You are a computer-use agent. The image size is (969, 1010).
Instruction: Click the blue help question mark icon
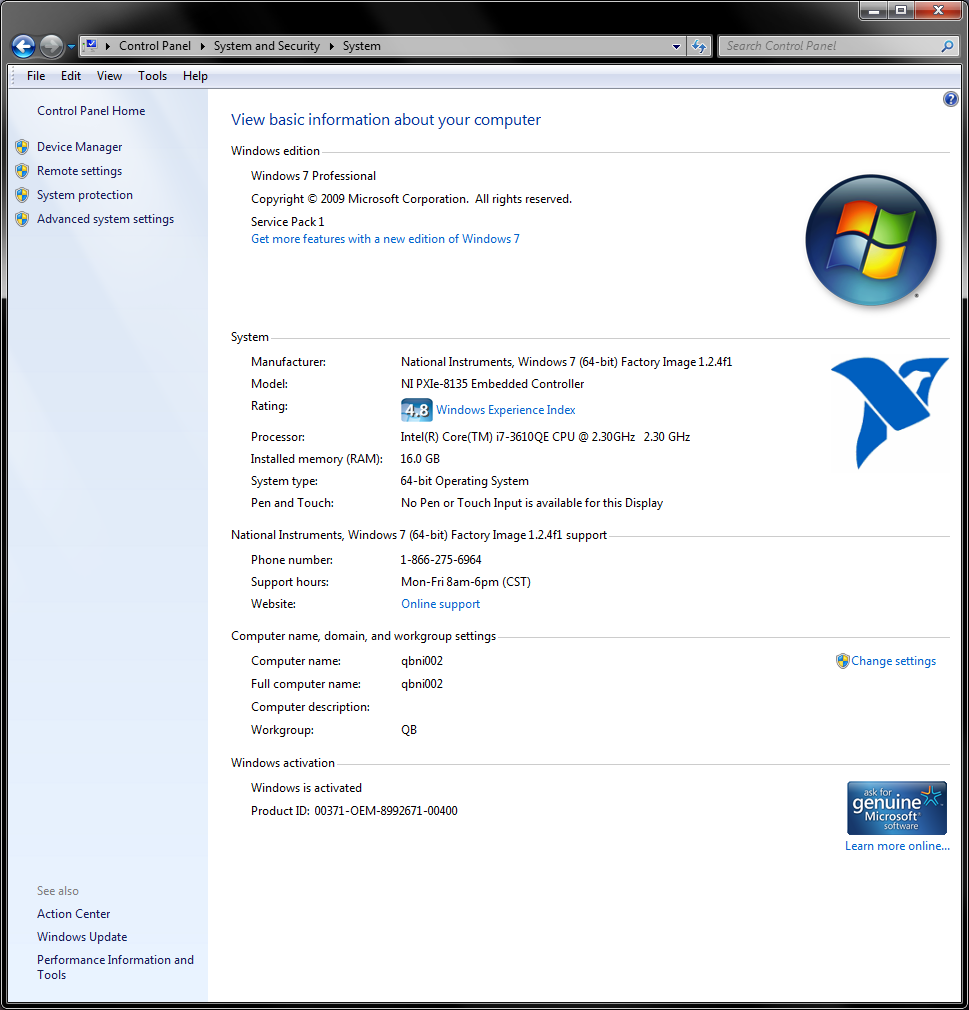tap(950, 99)
